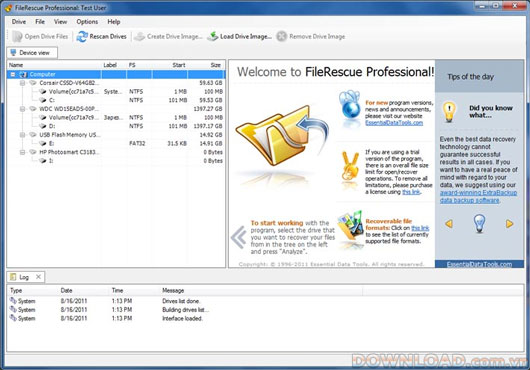Select the 'Building drives list...' log message
The height and width of the screenshot is (370, 530).
(x=186, y=310)
